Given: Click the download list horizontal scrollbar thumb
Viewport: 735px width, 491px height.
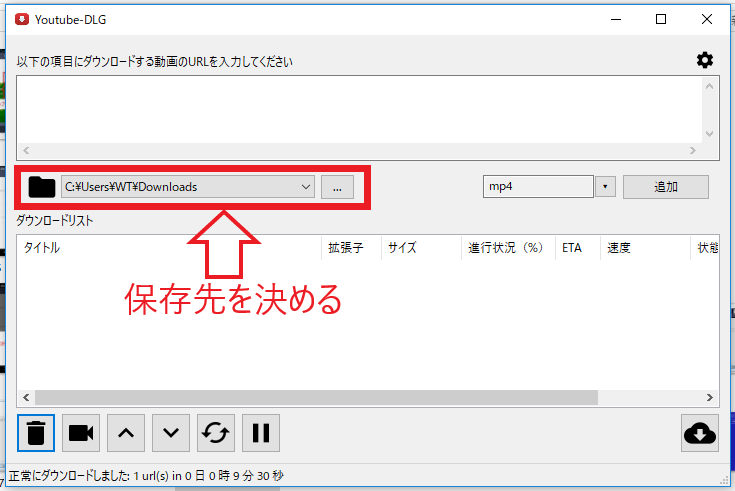Looking at the screenshot, I should [x=316, y=397].
